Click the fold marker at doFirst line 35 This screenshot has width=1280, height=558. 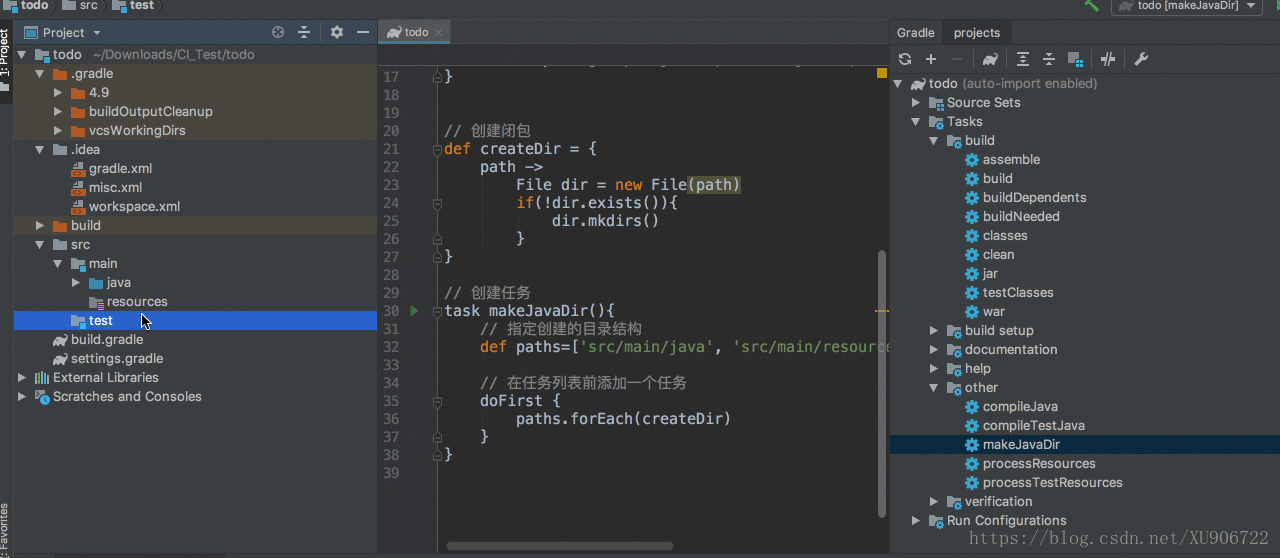(x=437, y=401)
